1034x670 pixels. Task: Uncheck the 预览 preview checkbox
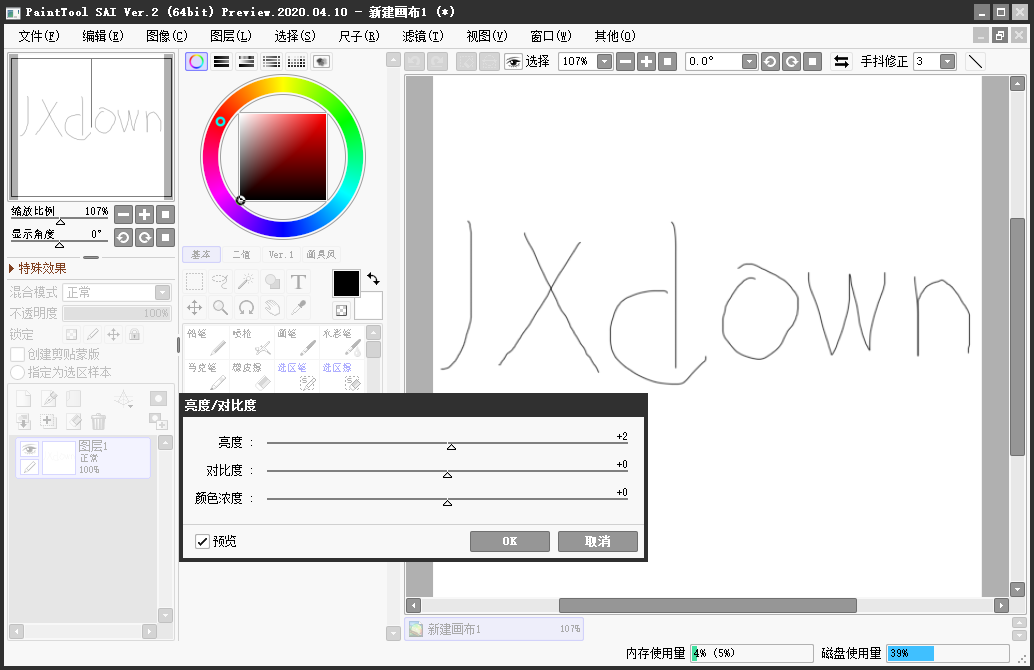(x=202, y=541)
